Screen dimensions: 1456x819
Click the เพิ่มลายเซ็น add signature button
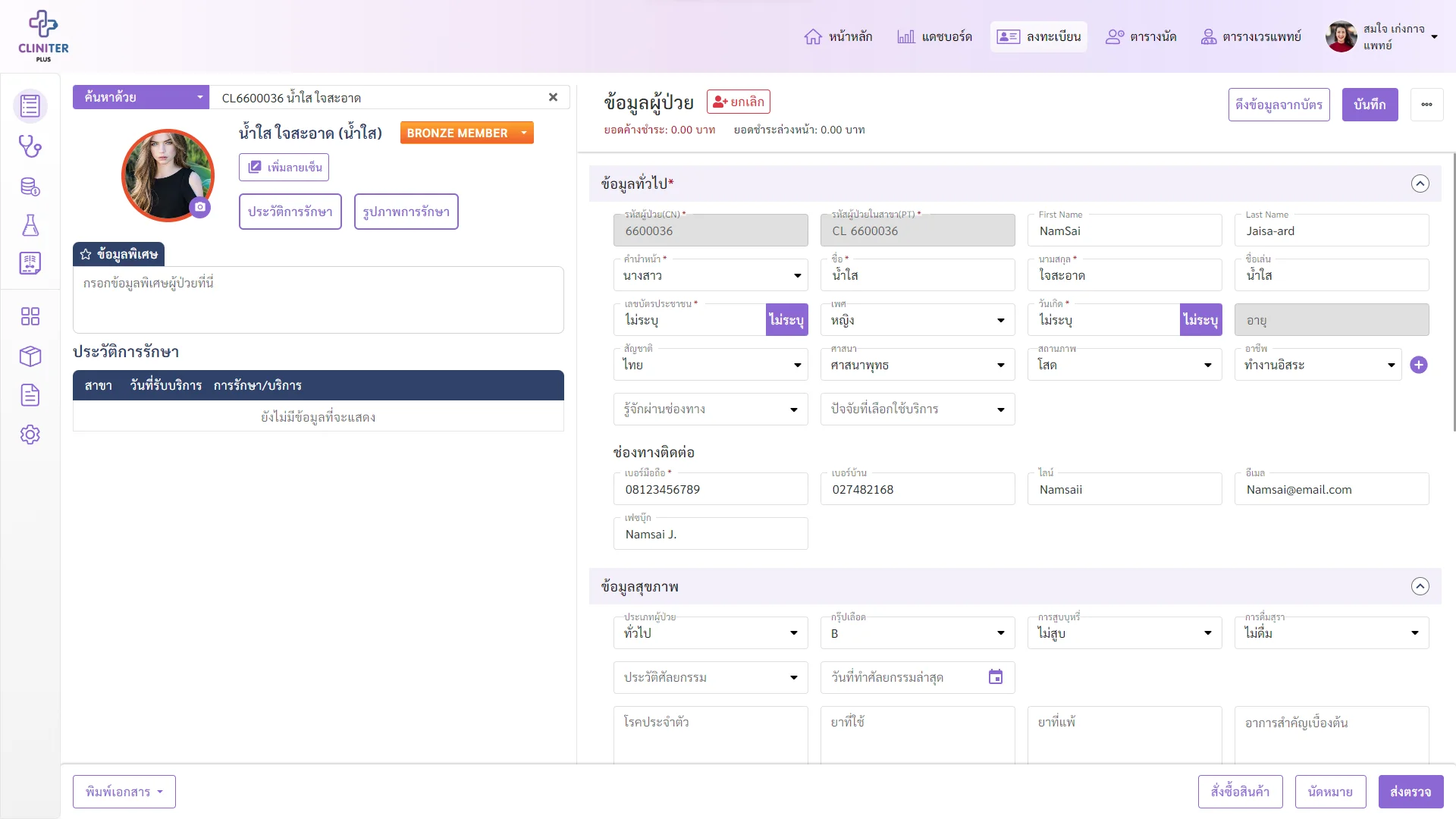pyautogui.click(x=284, y=167)
